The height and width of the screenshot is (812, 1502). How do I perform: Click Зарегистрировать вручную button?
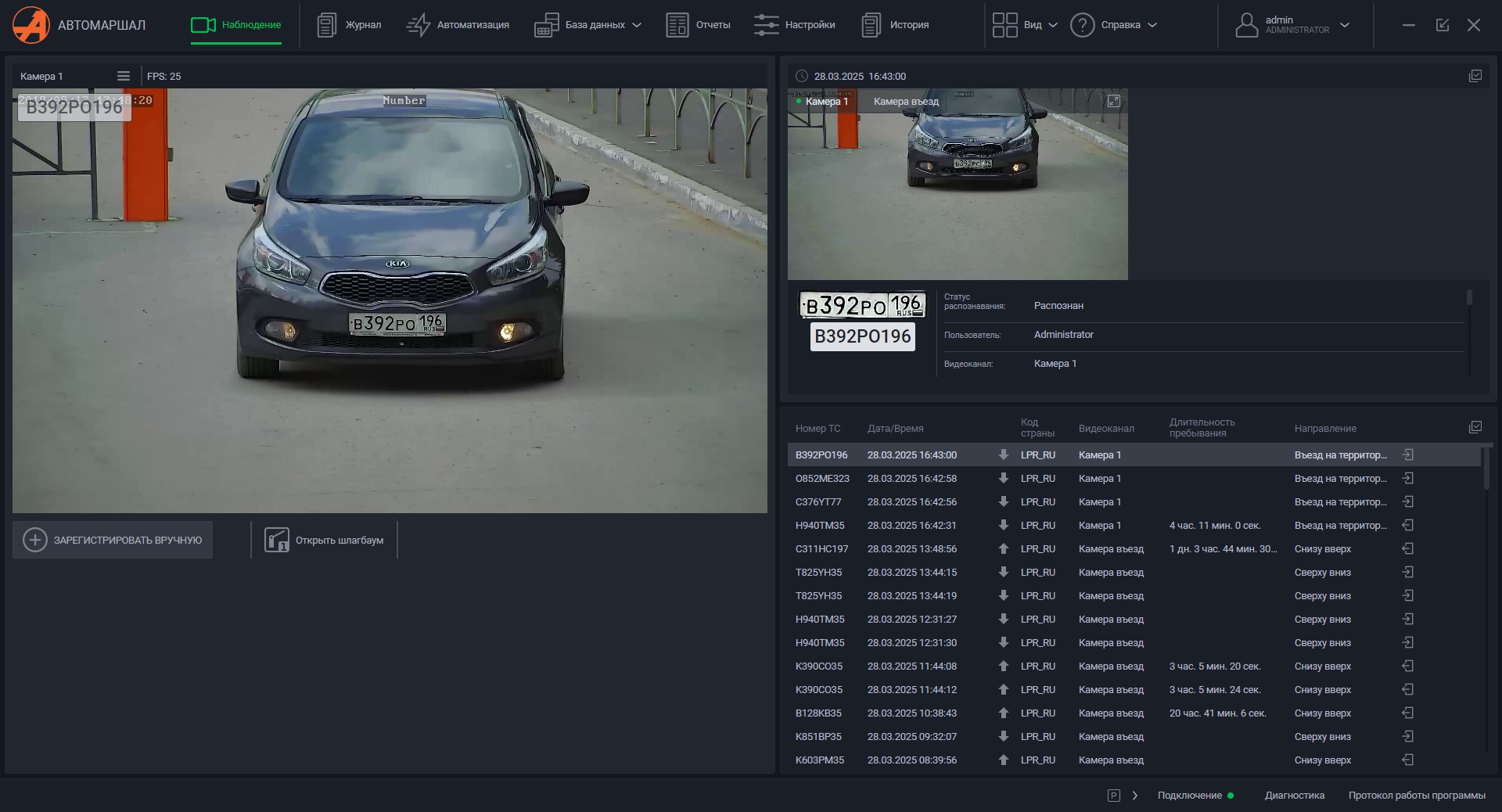point(113,540)
